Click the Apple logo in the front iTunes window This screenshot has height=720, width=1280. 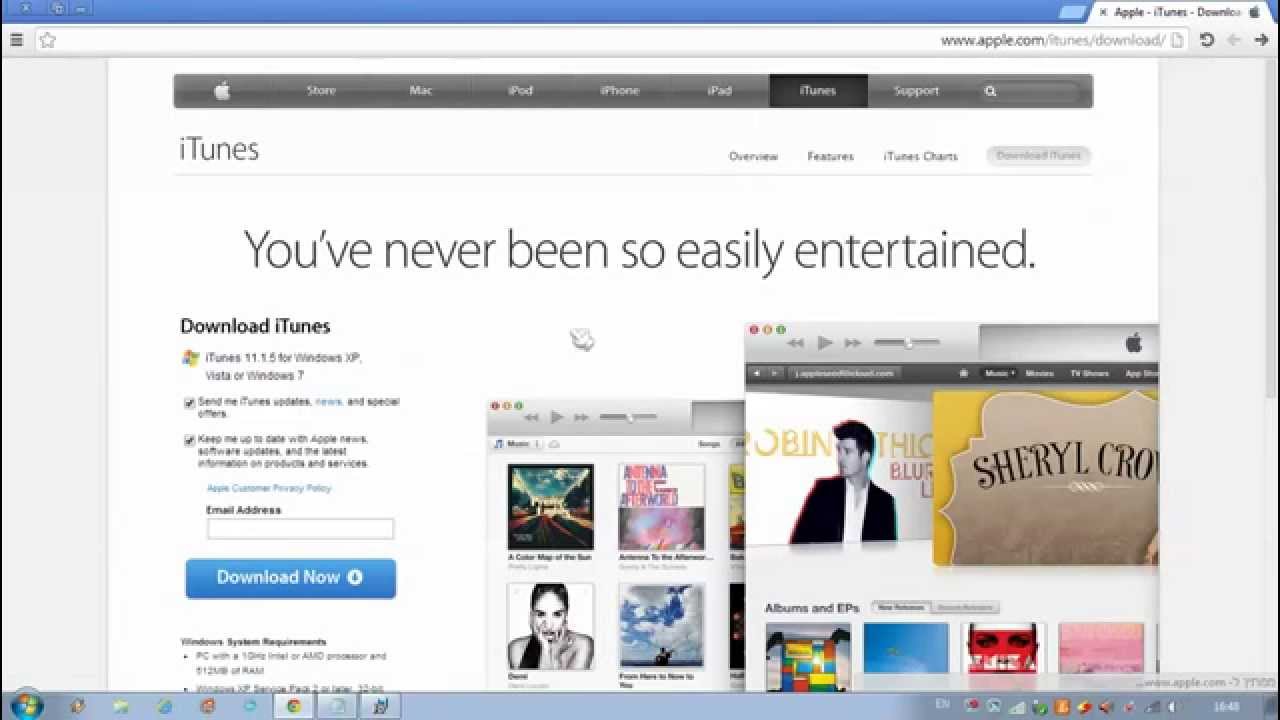[1133, 343]
